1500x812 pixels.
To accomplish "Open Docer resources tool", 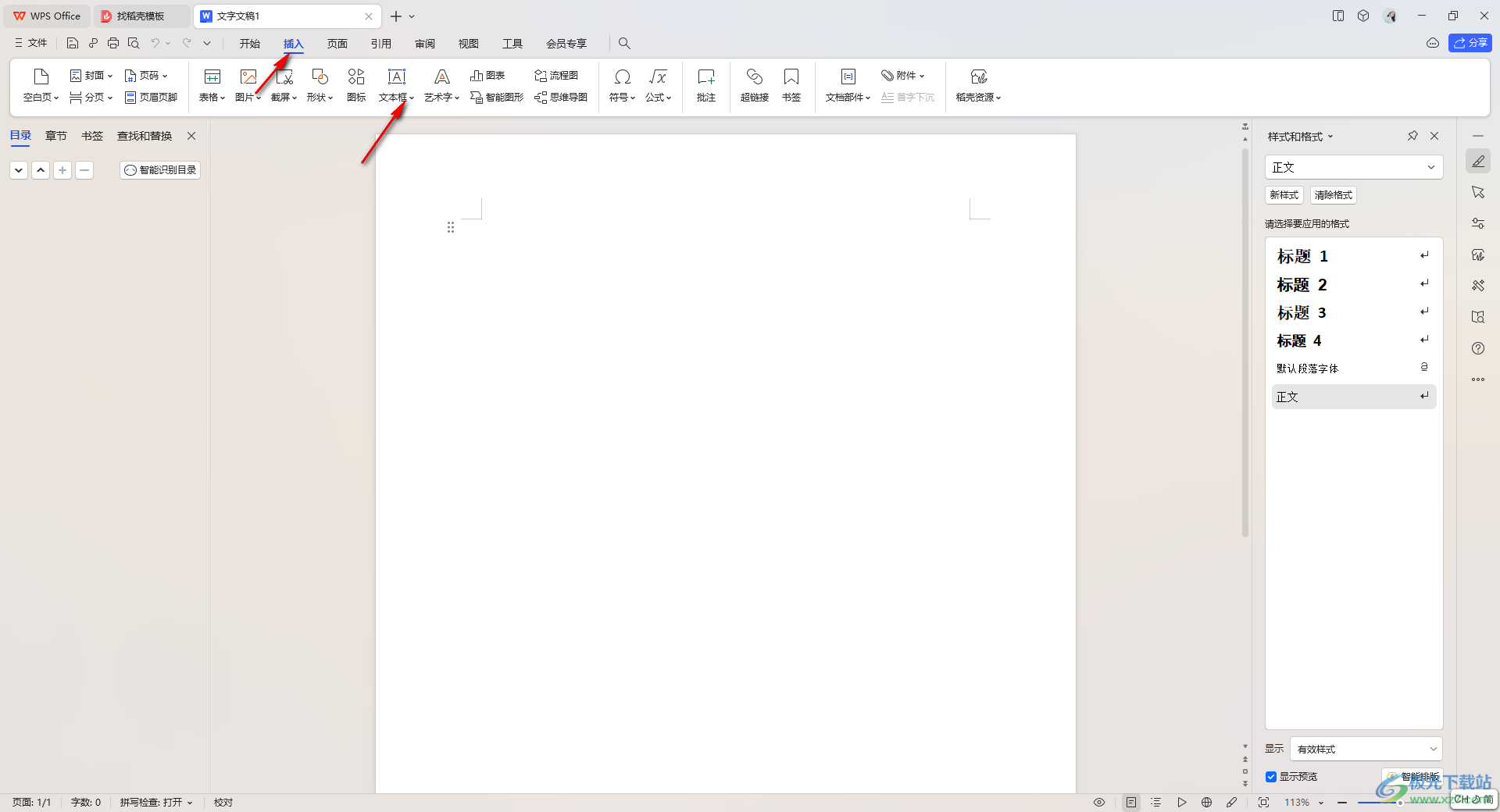I will (978, 86).
